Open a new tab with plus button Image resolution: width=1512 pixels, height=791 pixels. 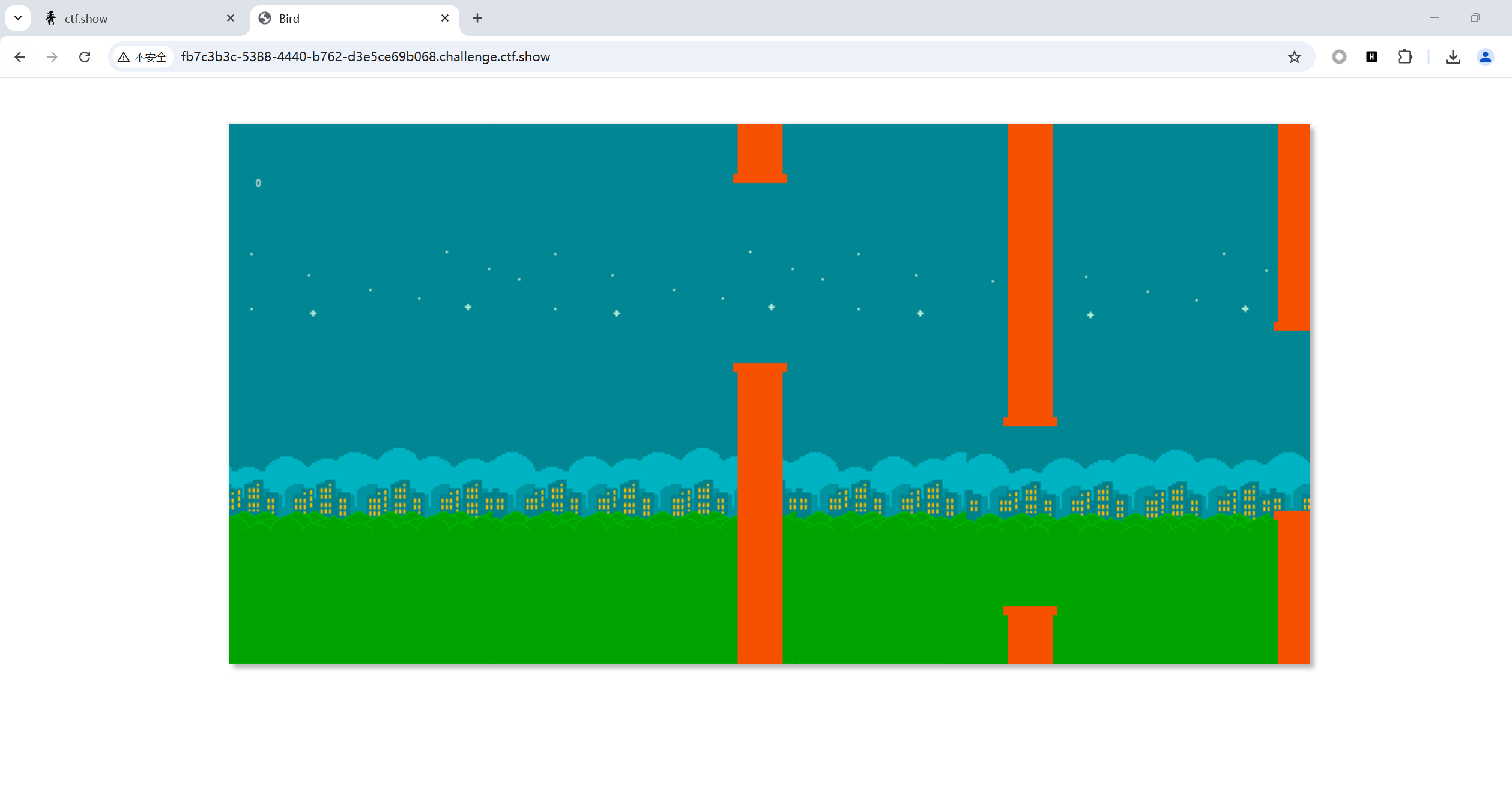pos(477,19)
